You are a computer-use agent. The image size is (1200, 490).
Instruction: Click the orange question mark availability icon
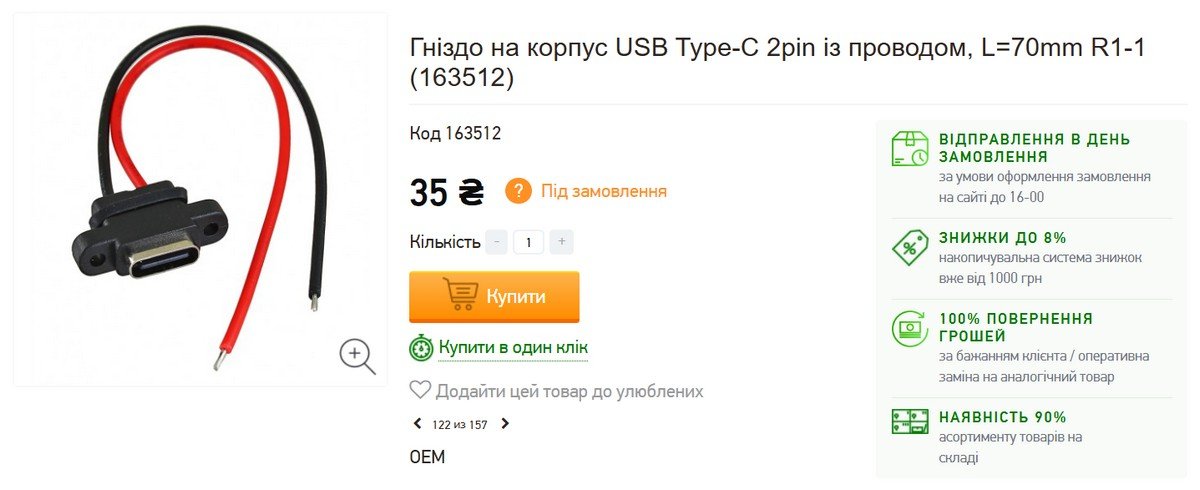pos(518,190)
